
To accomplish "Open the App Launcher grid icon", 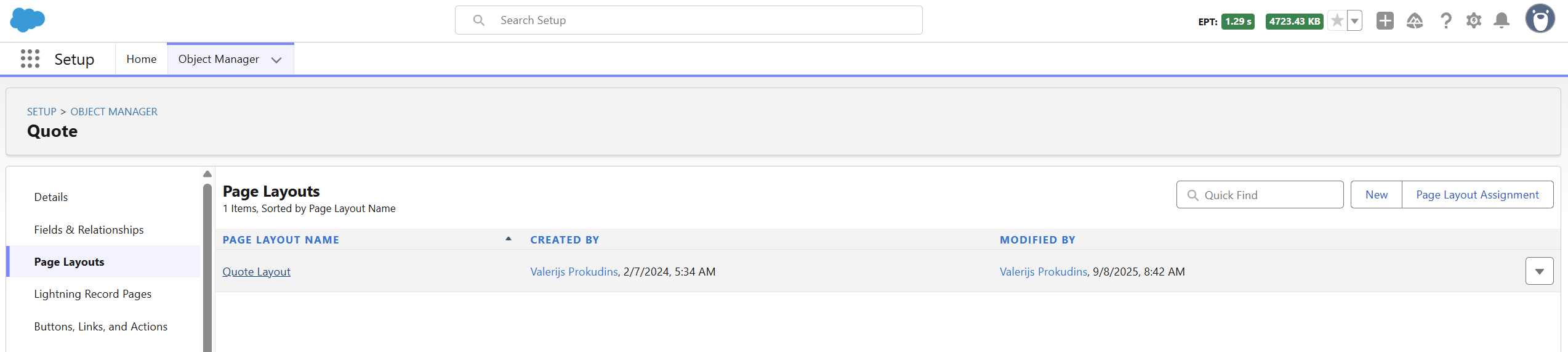I will (x=30, y=59).
